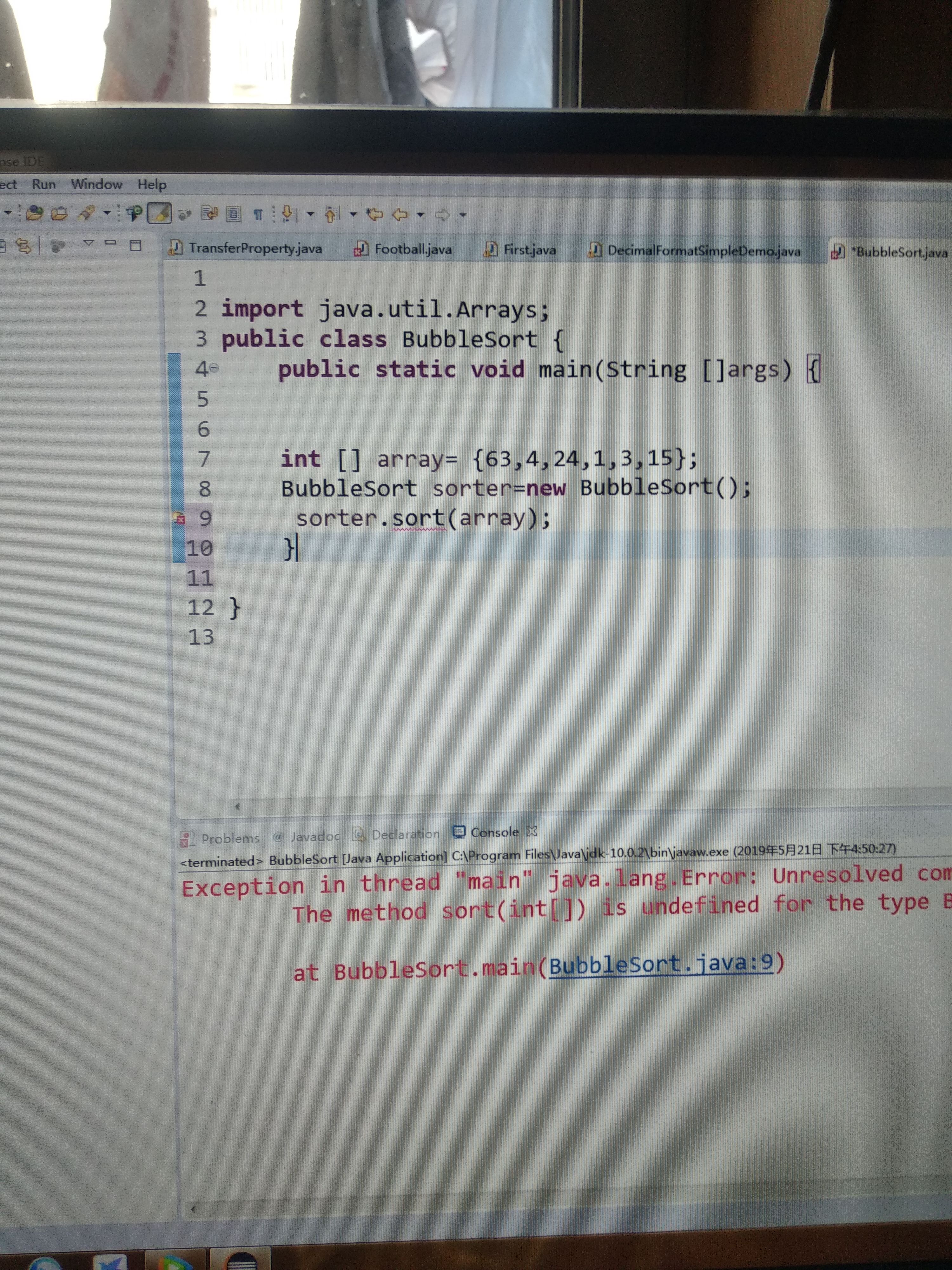Expand the Search icon dropdown arrow
The width and height of the screenshot is (952, 1270).
pos(107,214)
